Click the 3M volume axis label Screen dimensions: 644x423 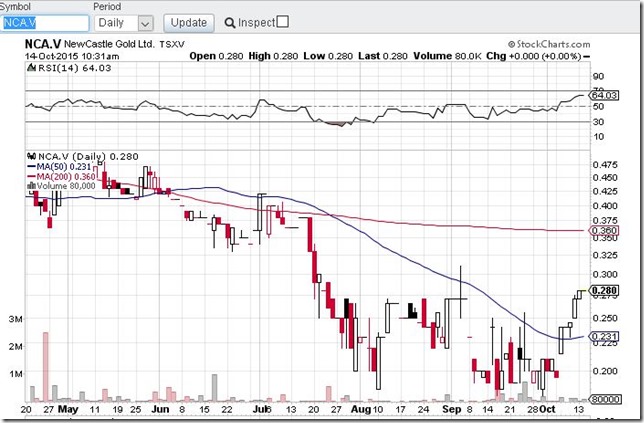tap(16, 319)
